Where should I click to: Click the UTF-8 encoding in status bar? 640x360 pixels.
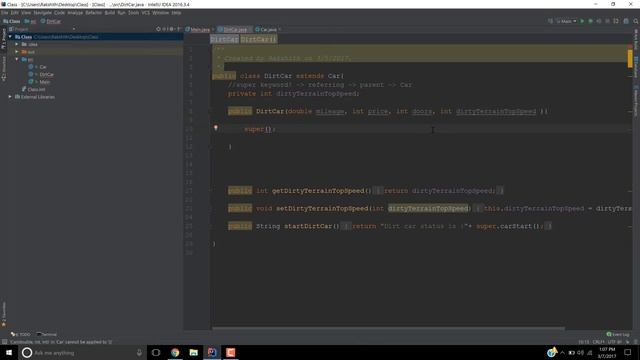(615, 342)
